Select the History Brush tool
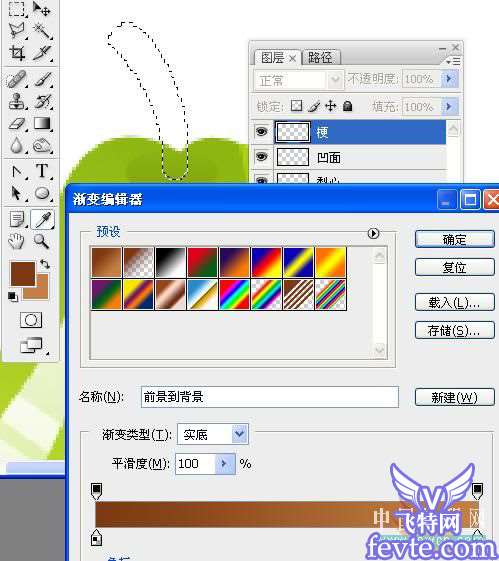Viewport: 499px width, 561px height. pos(43,101)
